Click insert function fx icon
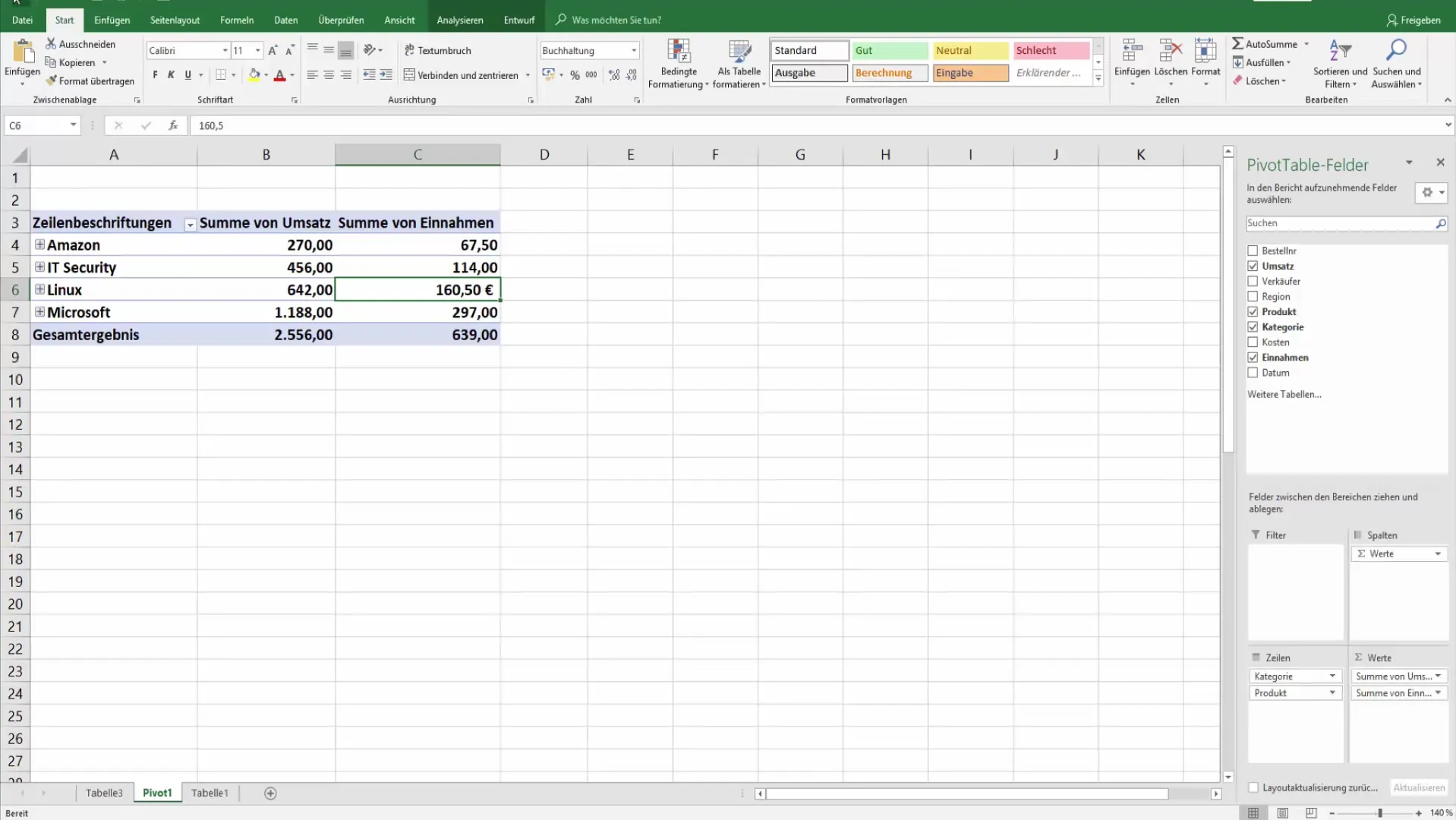Image resolution: width=1456 pixels, height=820 pixels. tap(173, 125)
